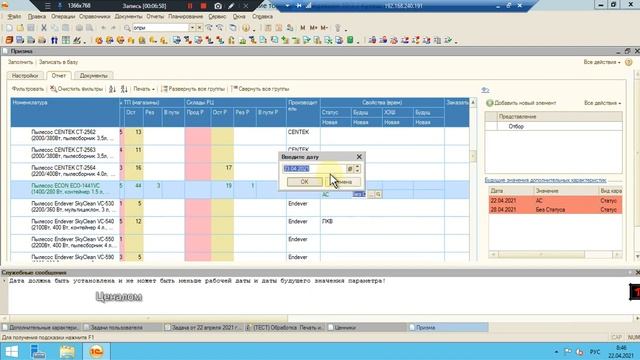
Task: Open the Планирование menu
Action: pos(185,17)
